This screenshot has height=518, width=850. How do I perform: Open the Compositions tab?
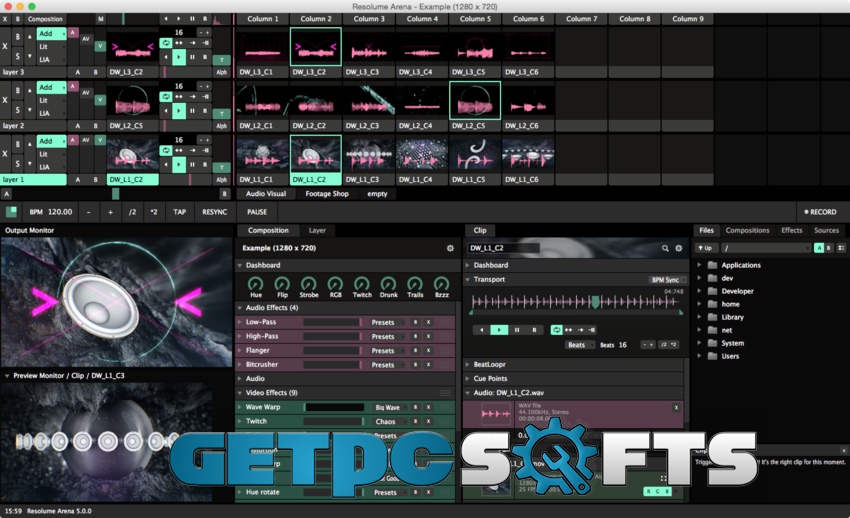(x=747, y=230)
